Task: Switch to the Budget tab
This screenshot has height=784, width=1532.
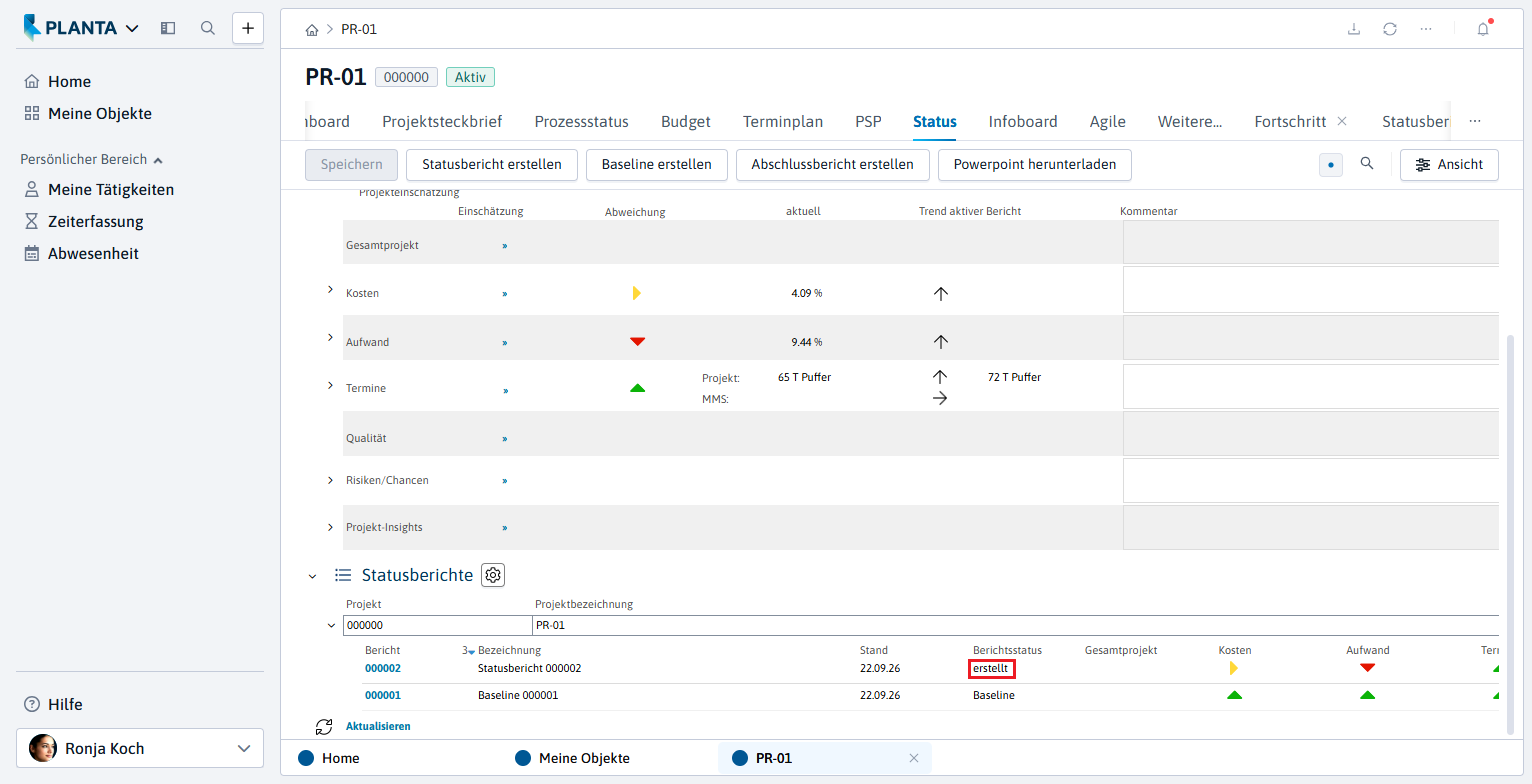Action: click(686, 122)
